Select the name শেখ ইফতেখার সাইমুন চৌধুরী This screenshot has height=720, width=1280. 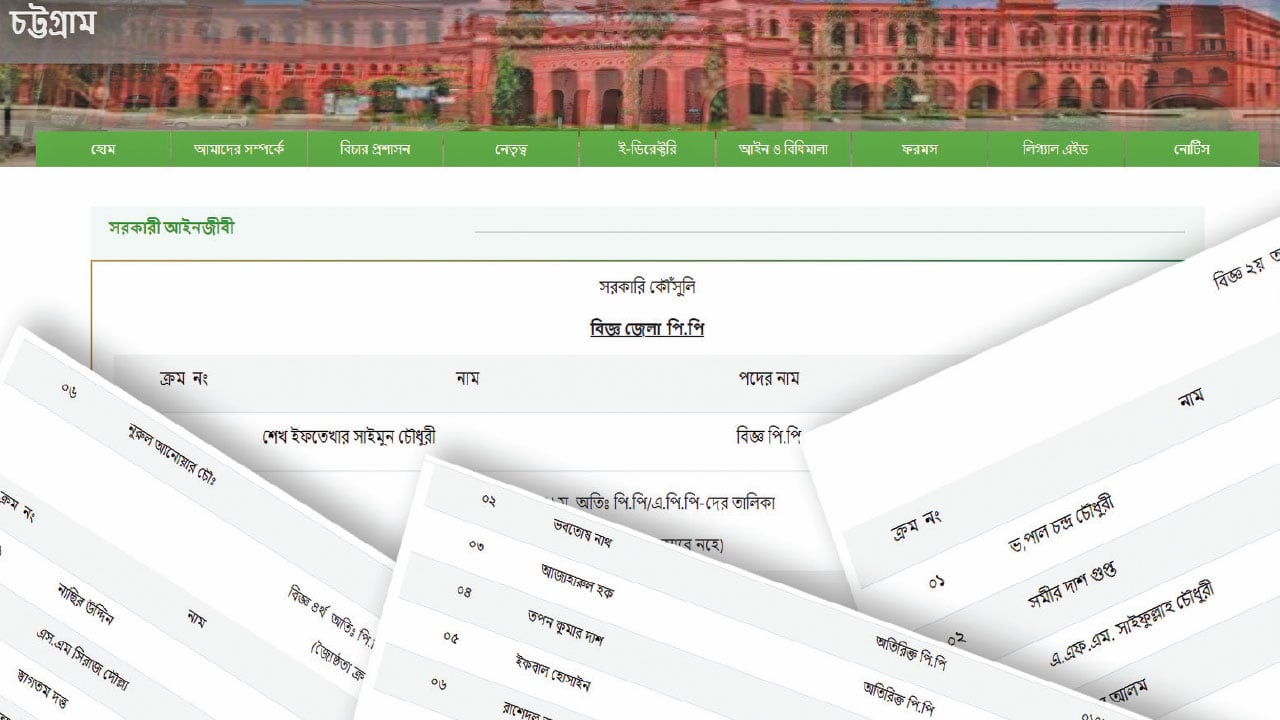(349, 436)
